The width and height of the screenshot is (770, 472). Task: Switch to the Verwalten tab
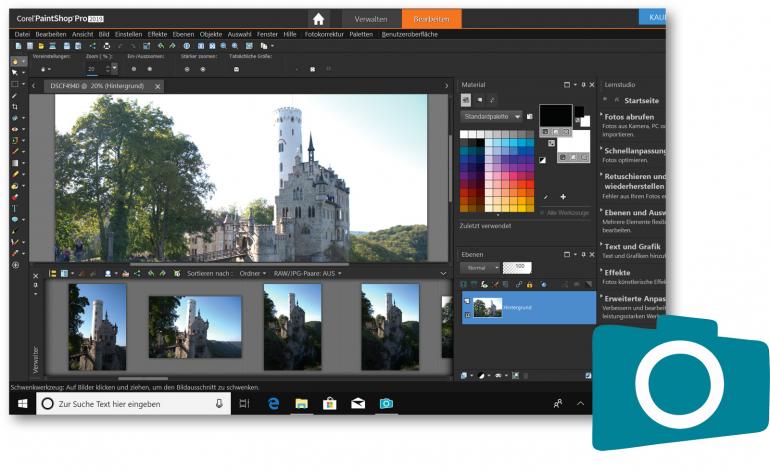pyautogui.click(x=371, y=19)
